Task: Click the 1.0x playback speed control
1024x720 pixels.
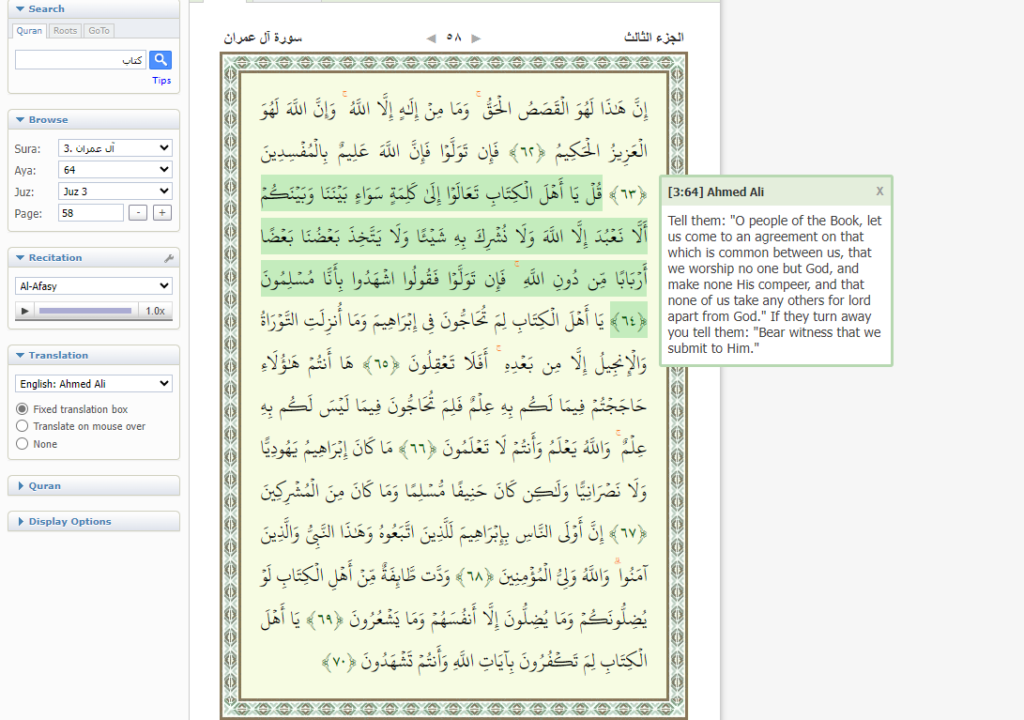Action: point(155,311)
